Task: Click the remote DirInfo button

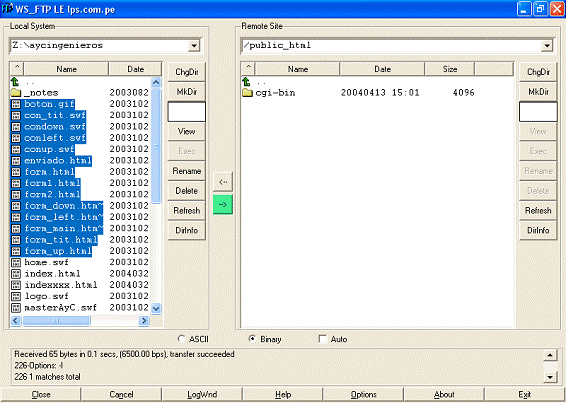Action: coord(538,230)
